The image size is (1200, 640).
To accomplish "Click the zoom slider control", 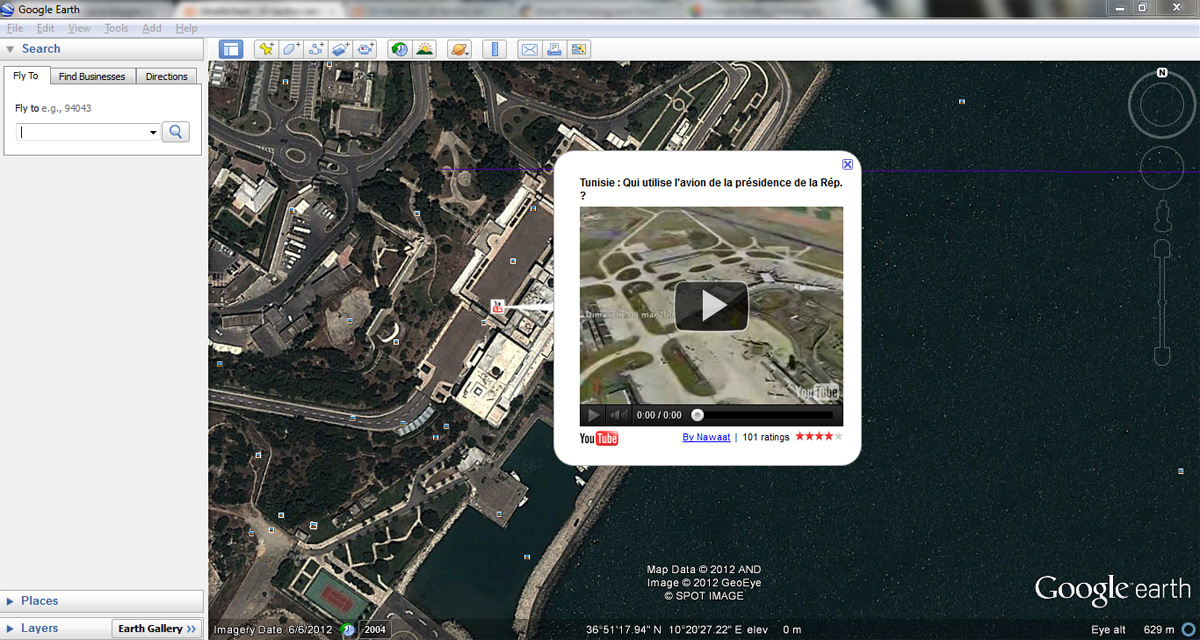I will point(1162,302).
